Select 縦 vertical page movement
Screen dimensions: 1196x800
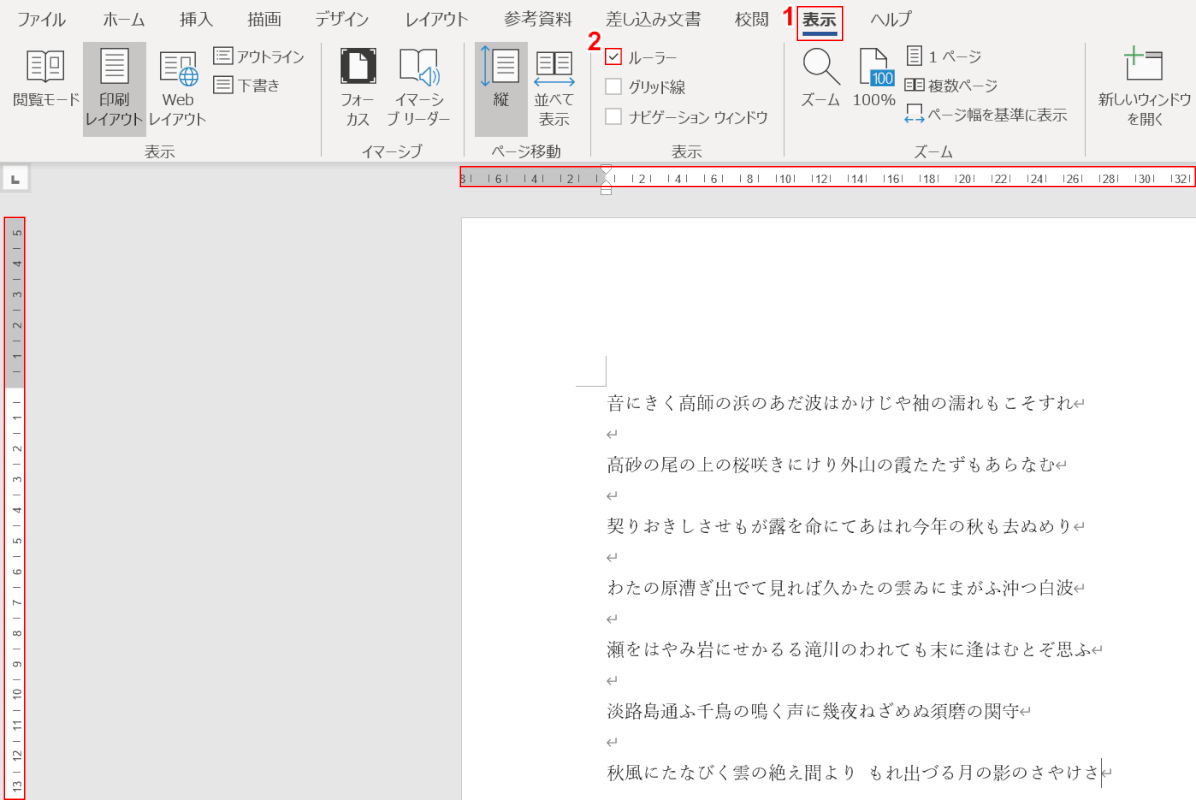click(x=501, y=88)
